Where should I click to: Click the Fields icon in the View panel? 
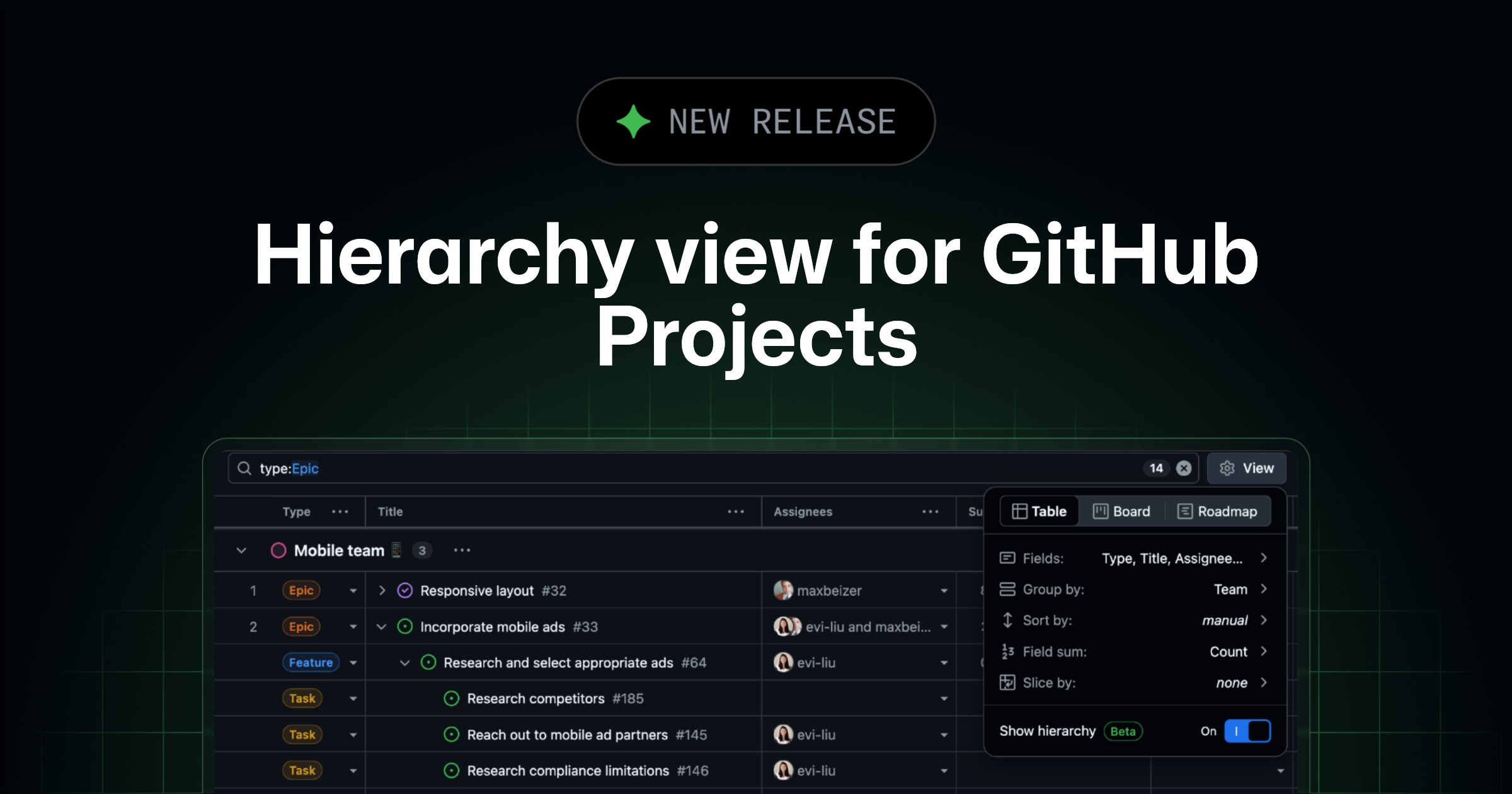pyautogui.click(x=1008, y=558)
